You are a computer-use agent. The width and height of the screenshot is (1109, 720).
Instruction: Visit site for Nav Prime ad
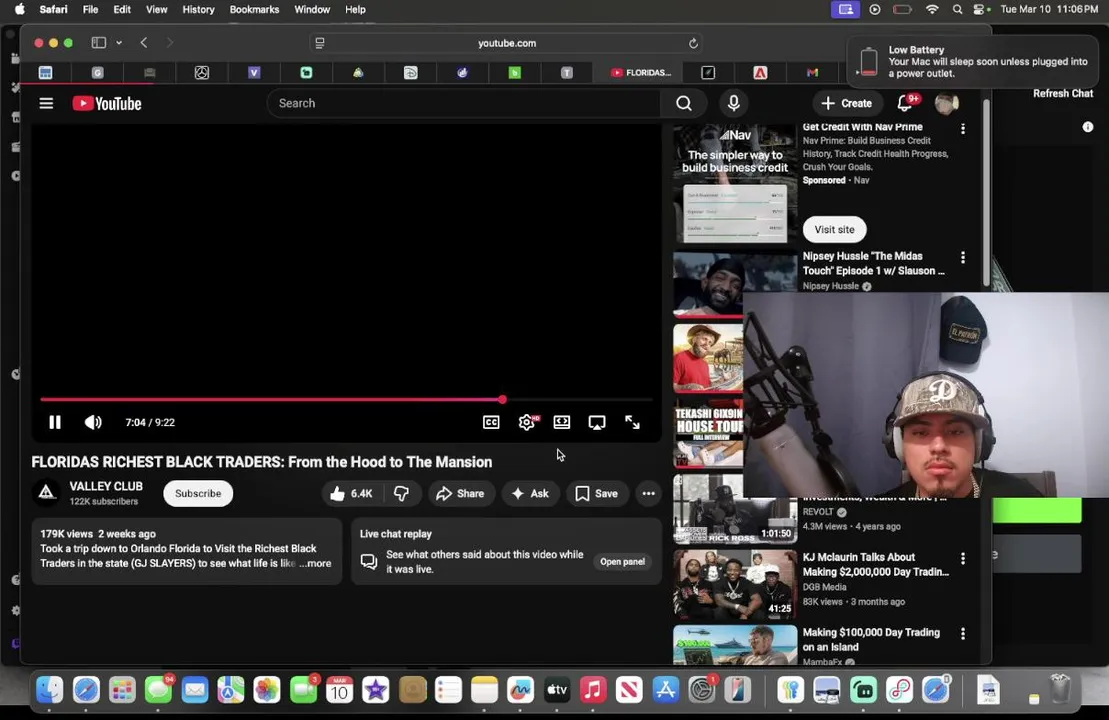(x=835, y=229)
